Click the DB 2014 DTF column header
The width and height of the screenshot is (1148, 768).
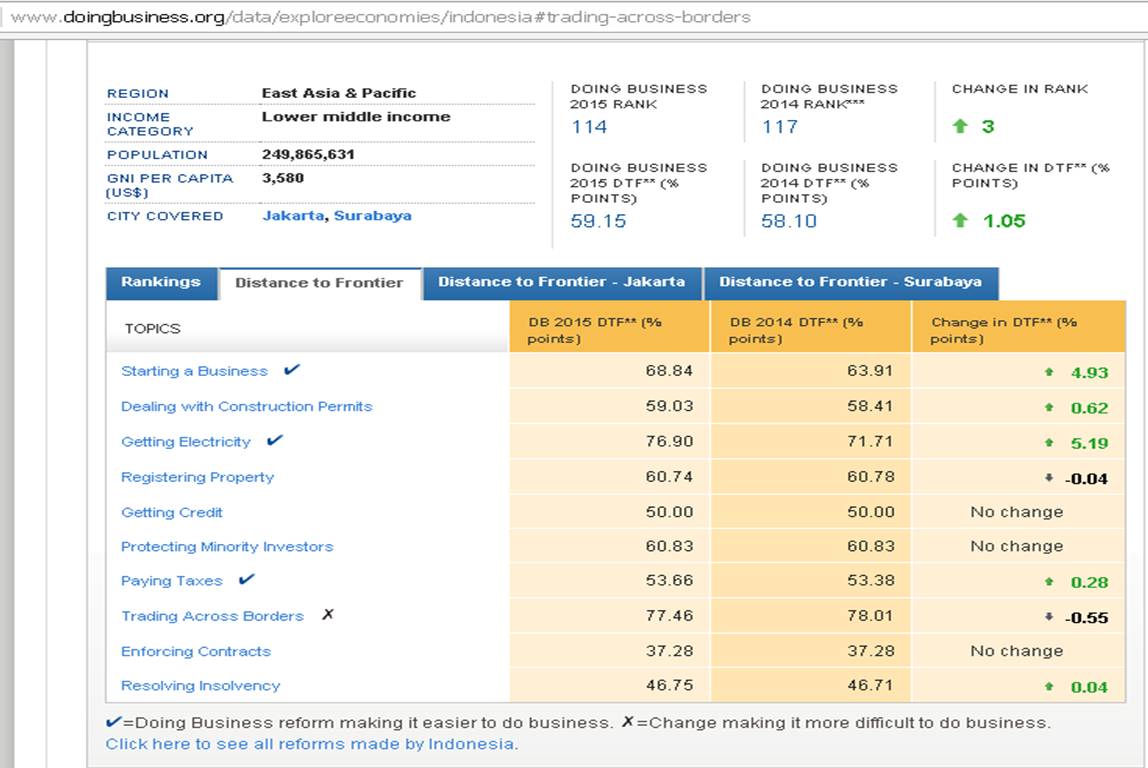[x=810, y=327]
